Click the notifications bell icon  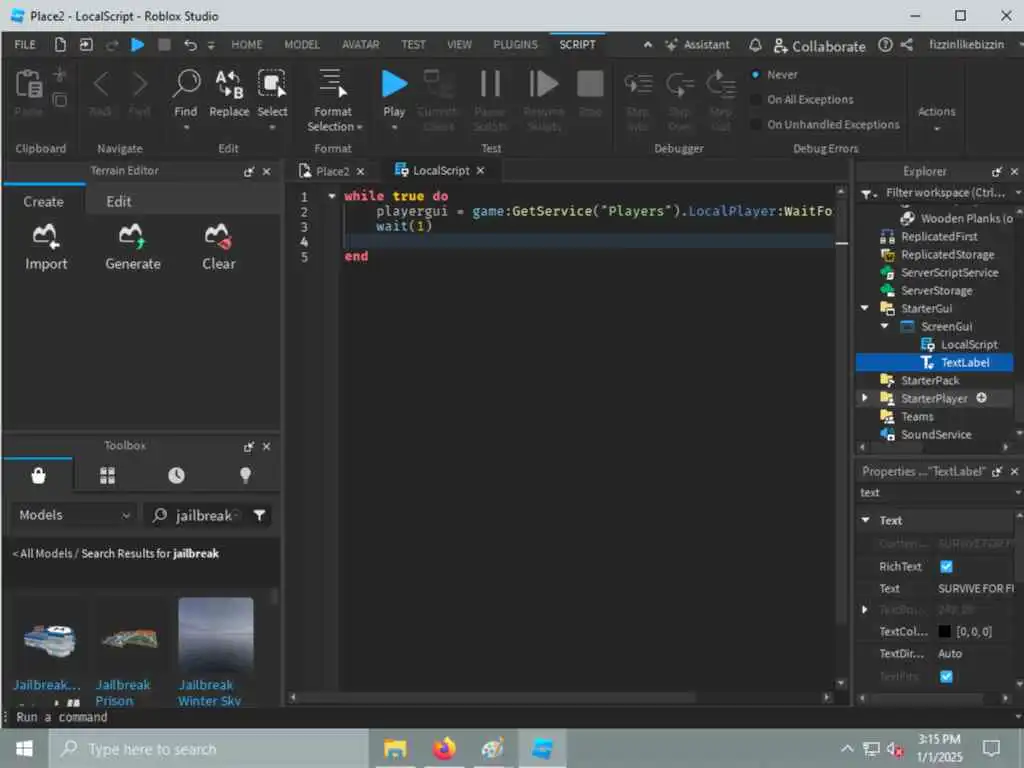click(755, 45)
